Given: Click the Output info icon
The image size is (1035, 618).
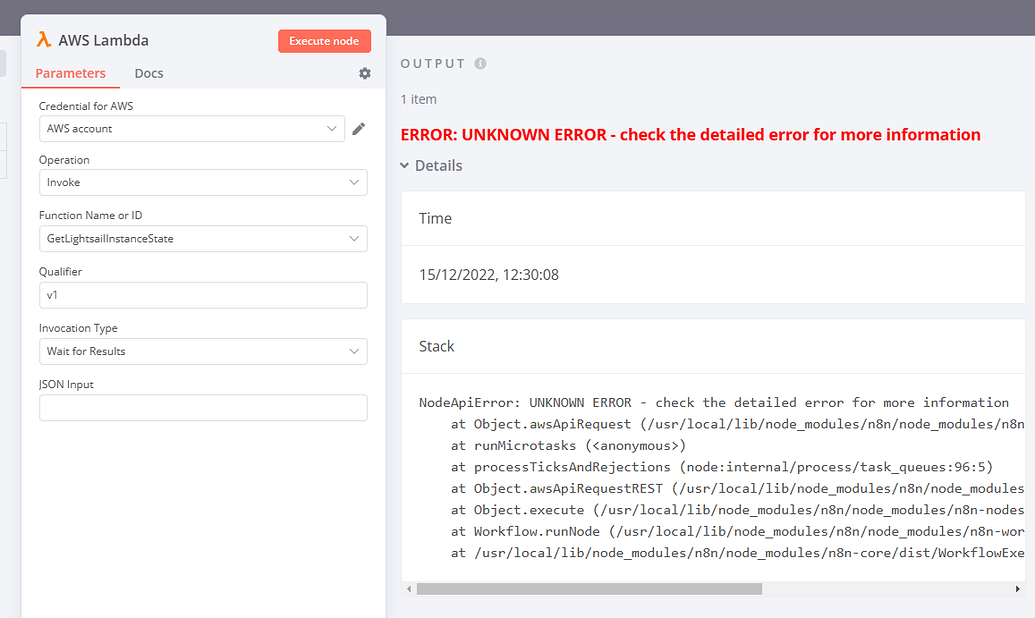Looking at the screenshot, I should (x=481, y=63).
